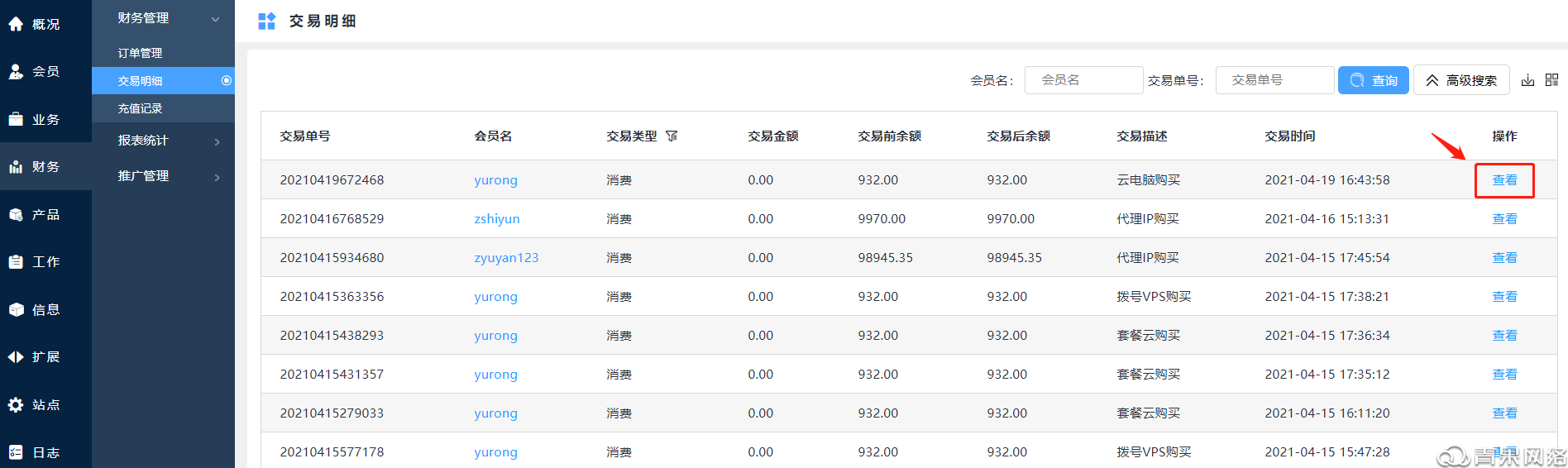1568x468 pixels.
Task: Open the 产品 products icon
Action: pos(16,215)
